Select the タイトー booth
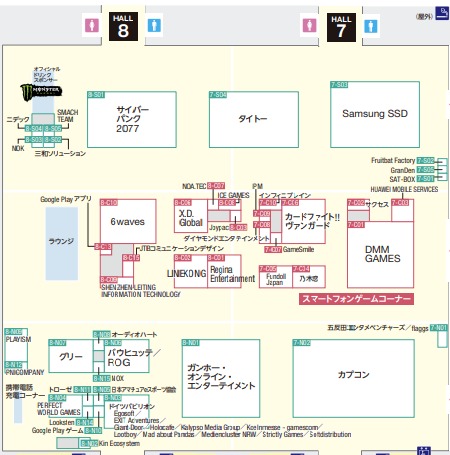The height and width of the screenshot is (455, 450). pyautogui.click(x=254, y=119)
